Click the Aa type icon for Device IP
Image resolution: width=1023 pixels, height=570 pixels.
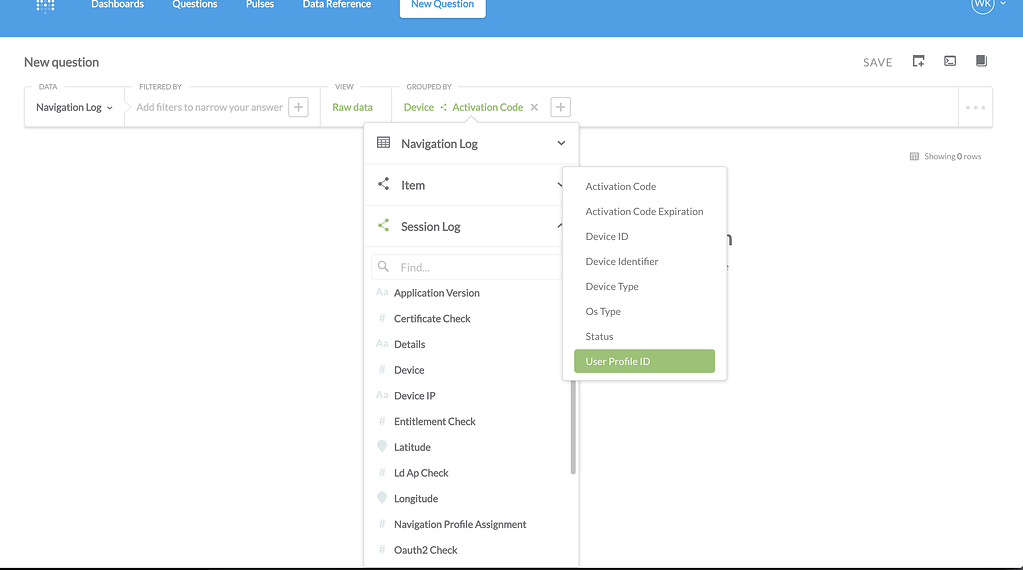click(382, 395)
